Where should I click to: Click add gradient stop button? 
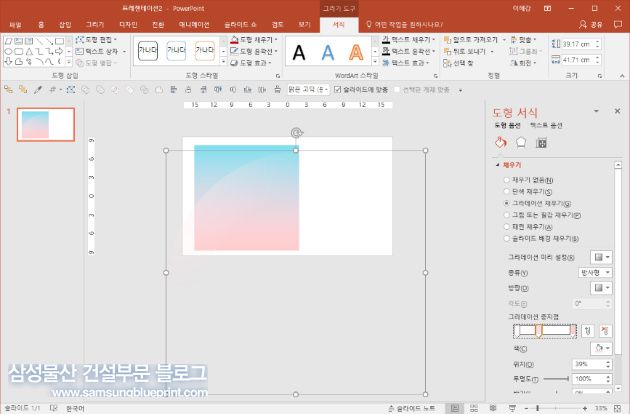point(587,331)
